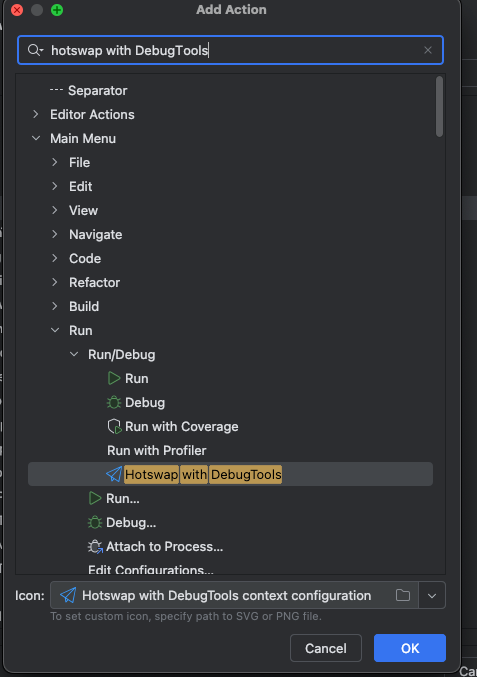Open the Icon dropdown arrow
The width and height of the screenshot is (477, 677).
[432, 596]
